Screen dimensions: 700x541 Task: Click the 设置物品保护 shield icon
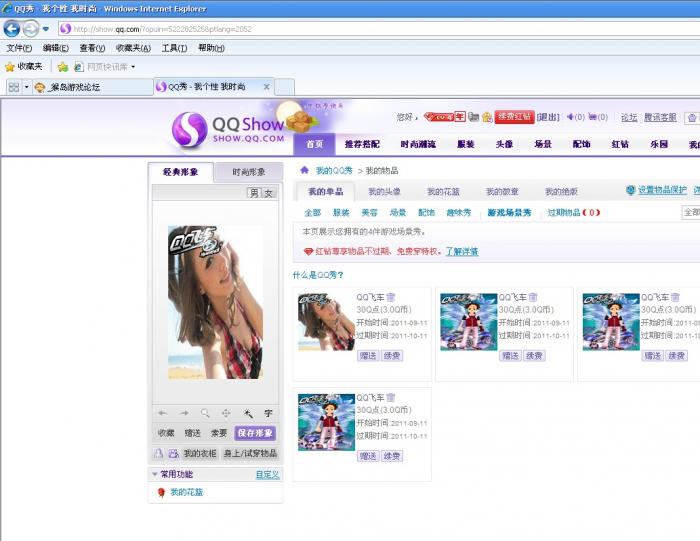coord(631,190)
